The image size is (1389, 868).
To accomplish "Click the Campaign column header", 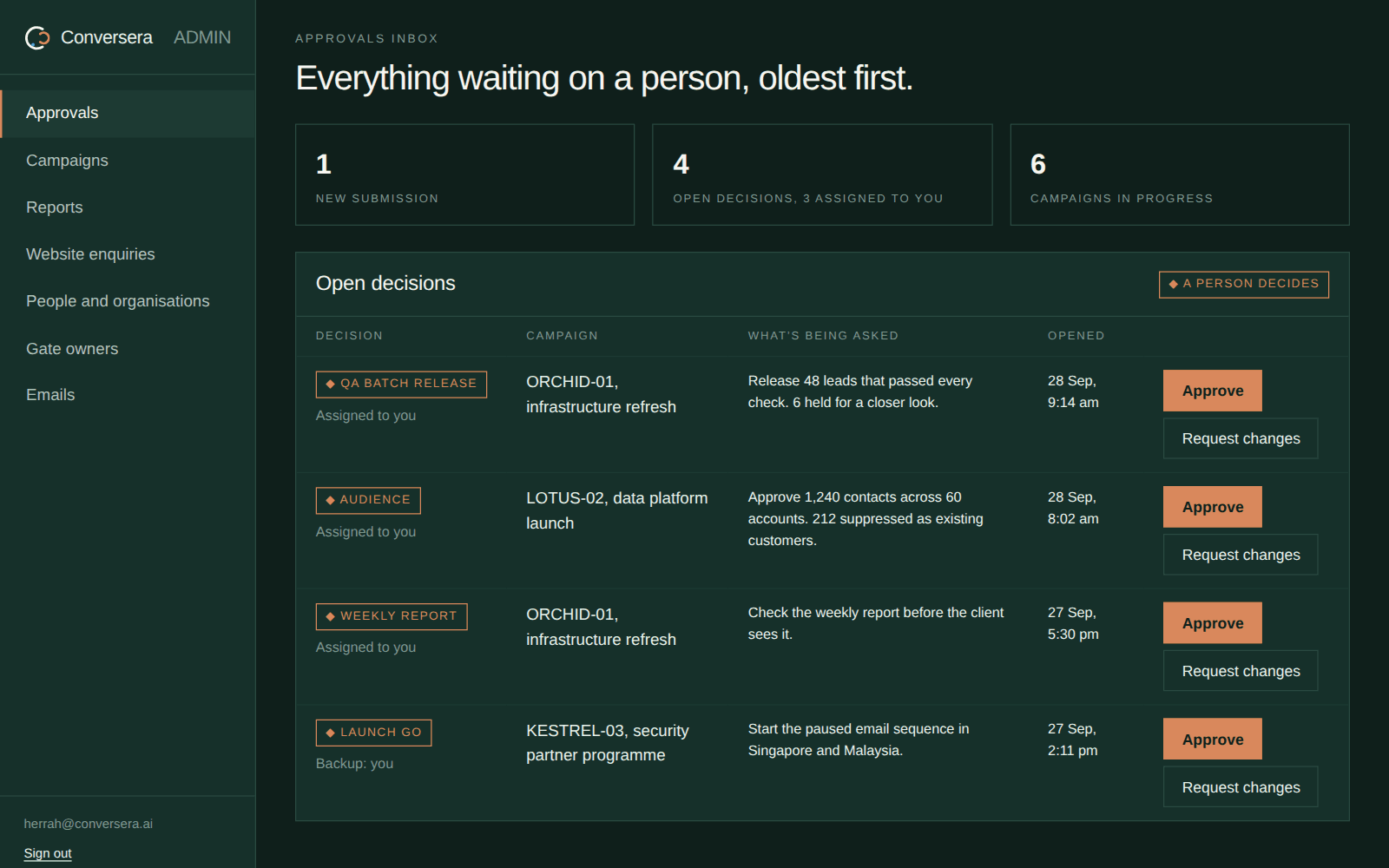I will pyautogui.click(x=562, y=336).
